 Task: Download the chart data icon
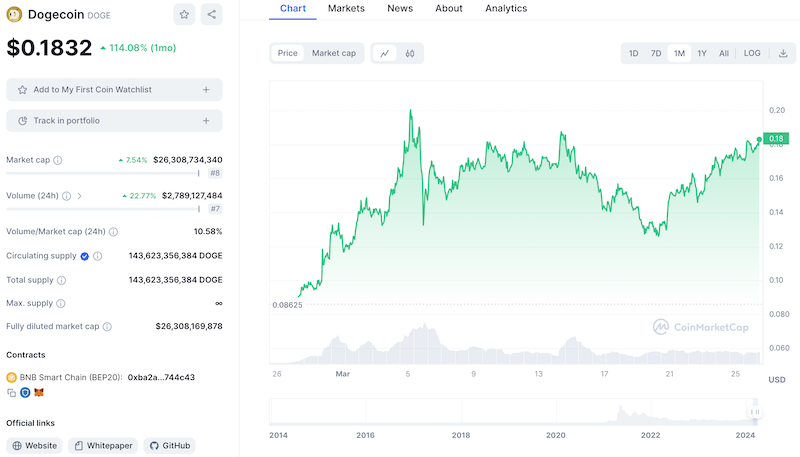783,53
